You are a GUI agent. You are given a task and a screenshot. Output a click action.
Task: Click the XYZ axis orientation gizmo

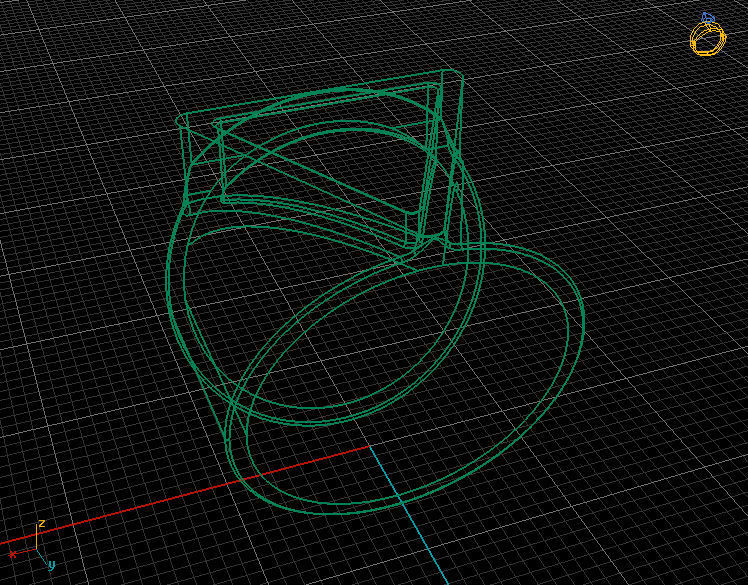click(33, 546)
